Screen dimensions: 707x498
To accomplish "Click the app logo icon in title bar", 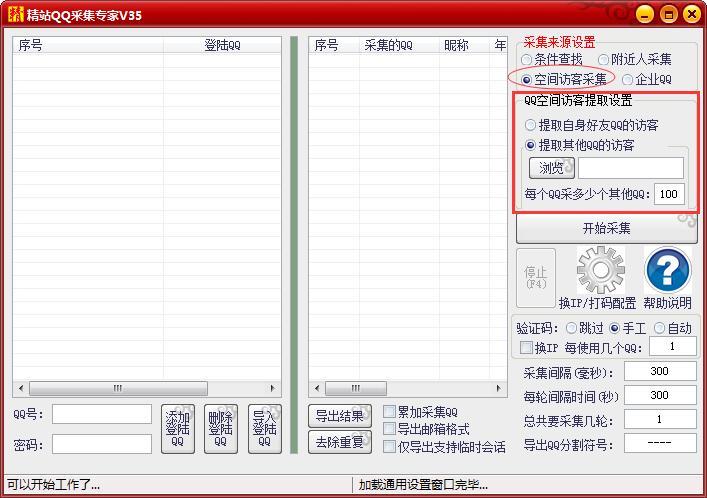I will (x=15, y=14).
